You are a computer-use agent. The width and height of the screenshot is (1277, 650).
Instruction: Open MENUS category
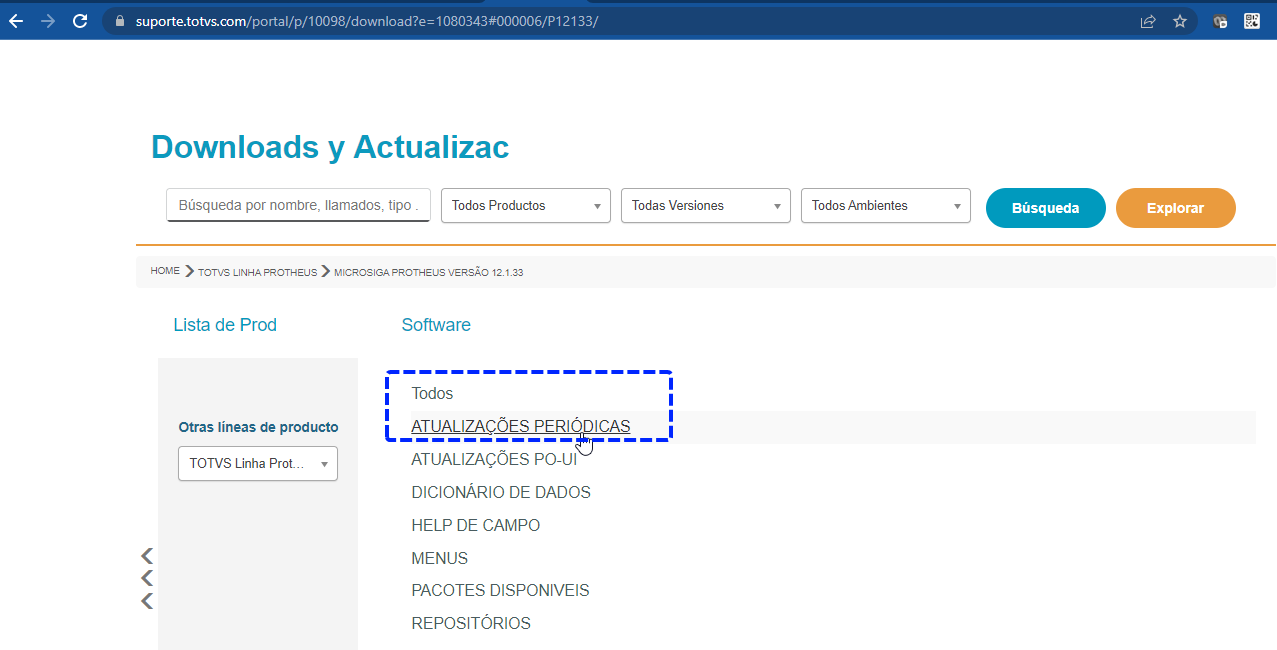[439, 558]
